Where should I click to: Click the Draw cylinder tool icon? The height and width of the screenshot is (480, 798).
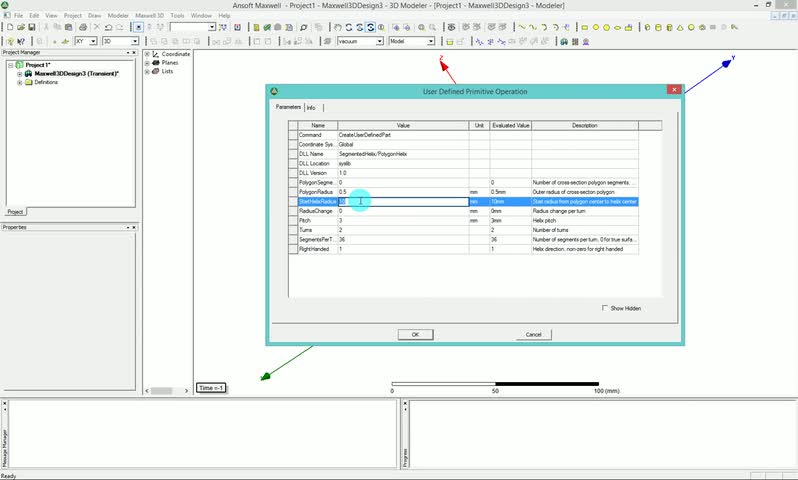(x=659, y=27)
